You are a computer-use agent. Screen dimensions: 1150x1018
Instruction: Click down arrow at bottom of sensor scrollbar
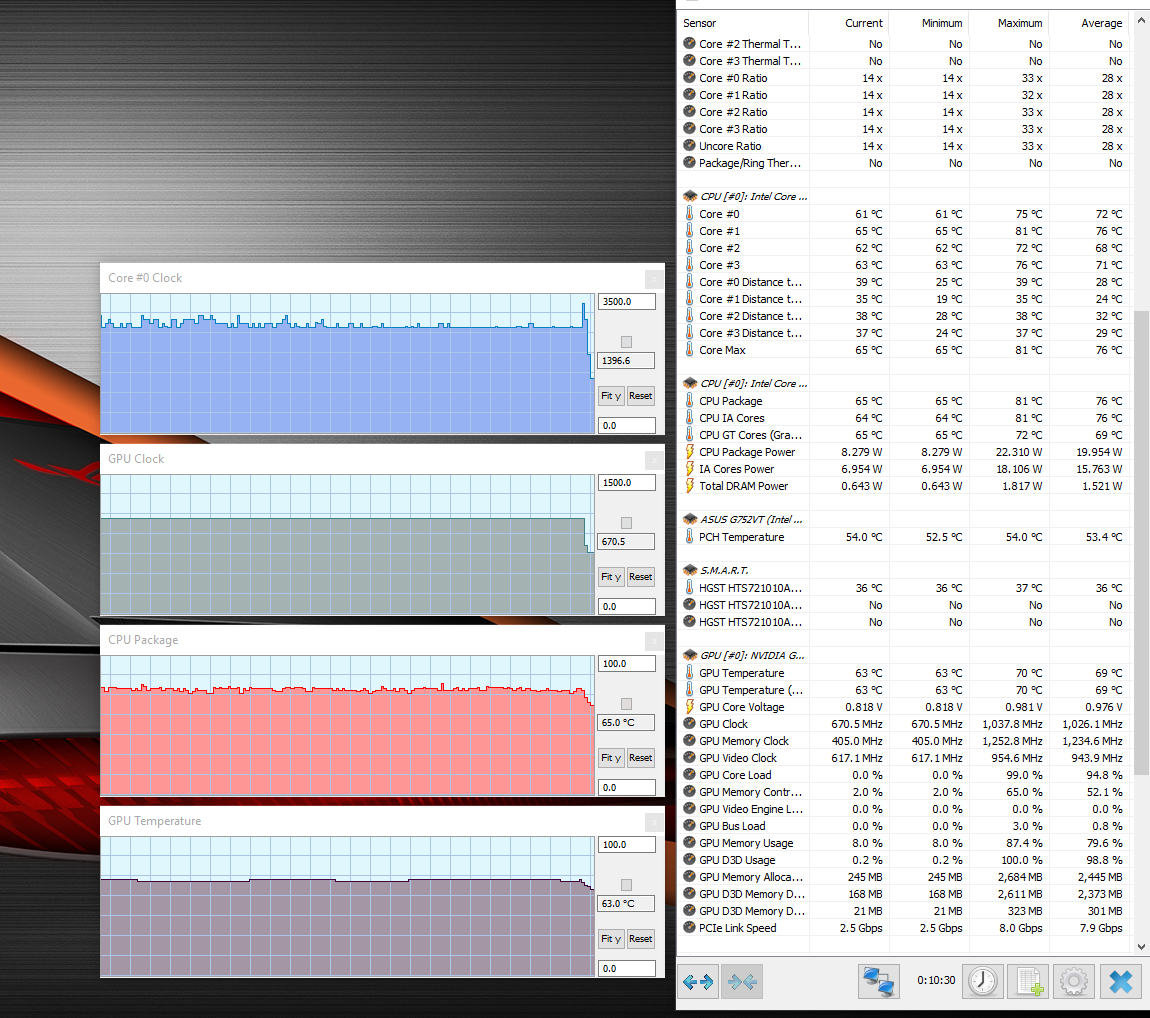(1141, 946)
